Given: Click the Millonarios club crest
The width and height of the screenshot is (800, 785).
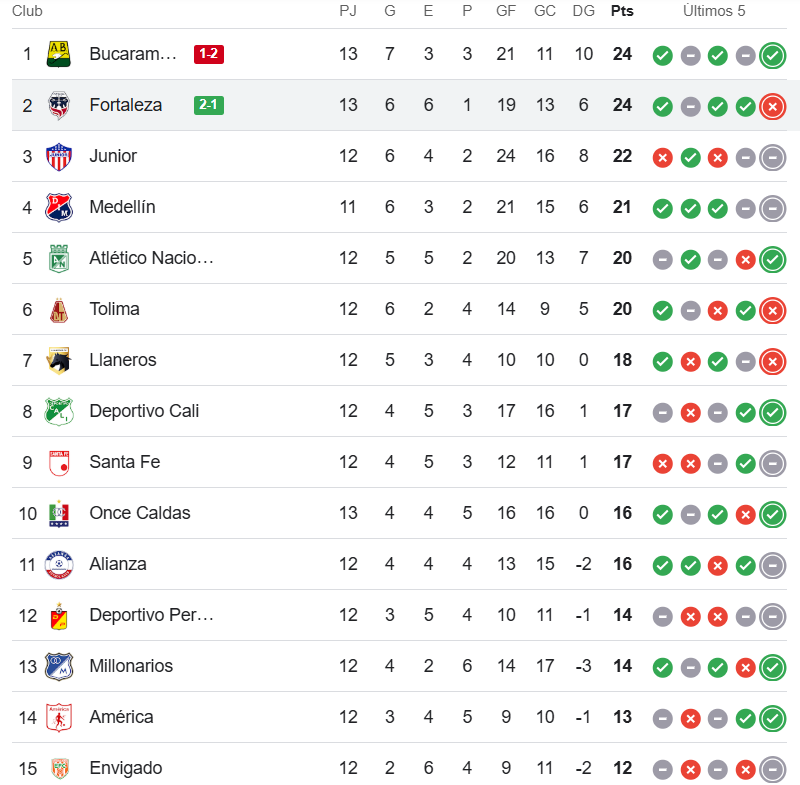Looking at the screenshot, I should (59, 666).
